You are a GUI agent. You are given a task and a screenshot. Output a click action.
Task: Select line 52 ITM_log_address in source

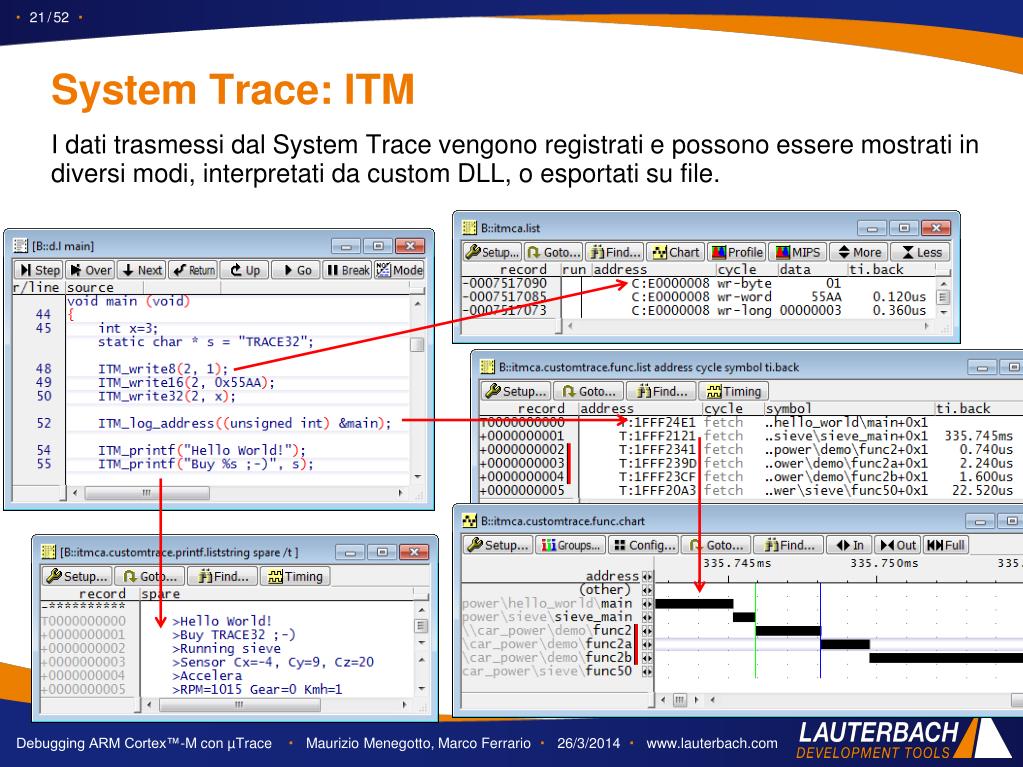[x=245, y=423]
